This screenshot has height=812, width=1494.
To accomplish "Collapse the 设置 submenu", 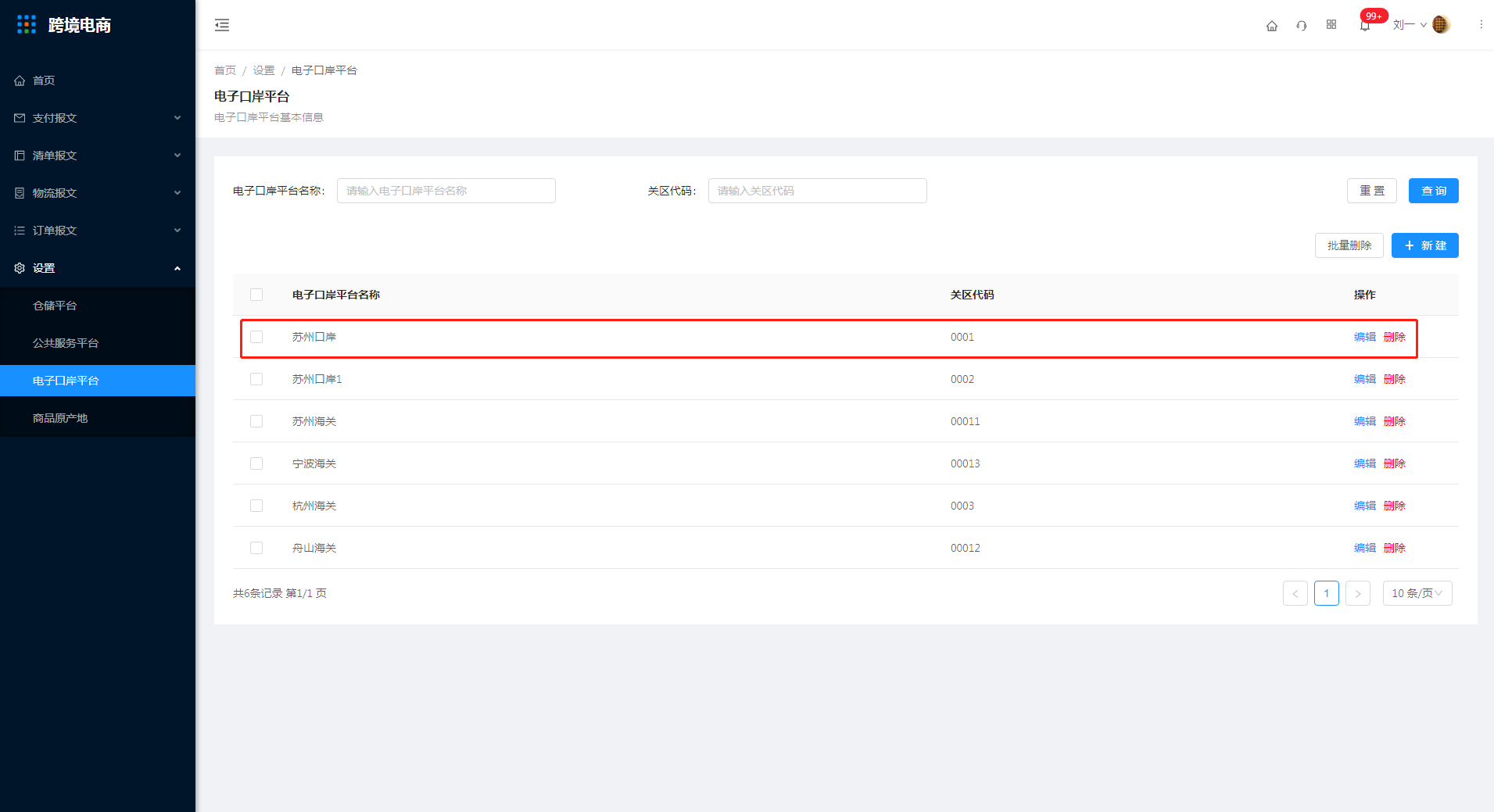I will (177, 268).
